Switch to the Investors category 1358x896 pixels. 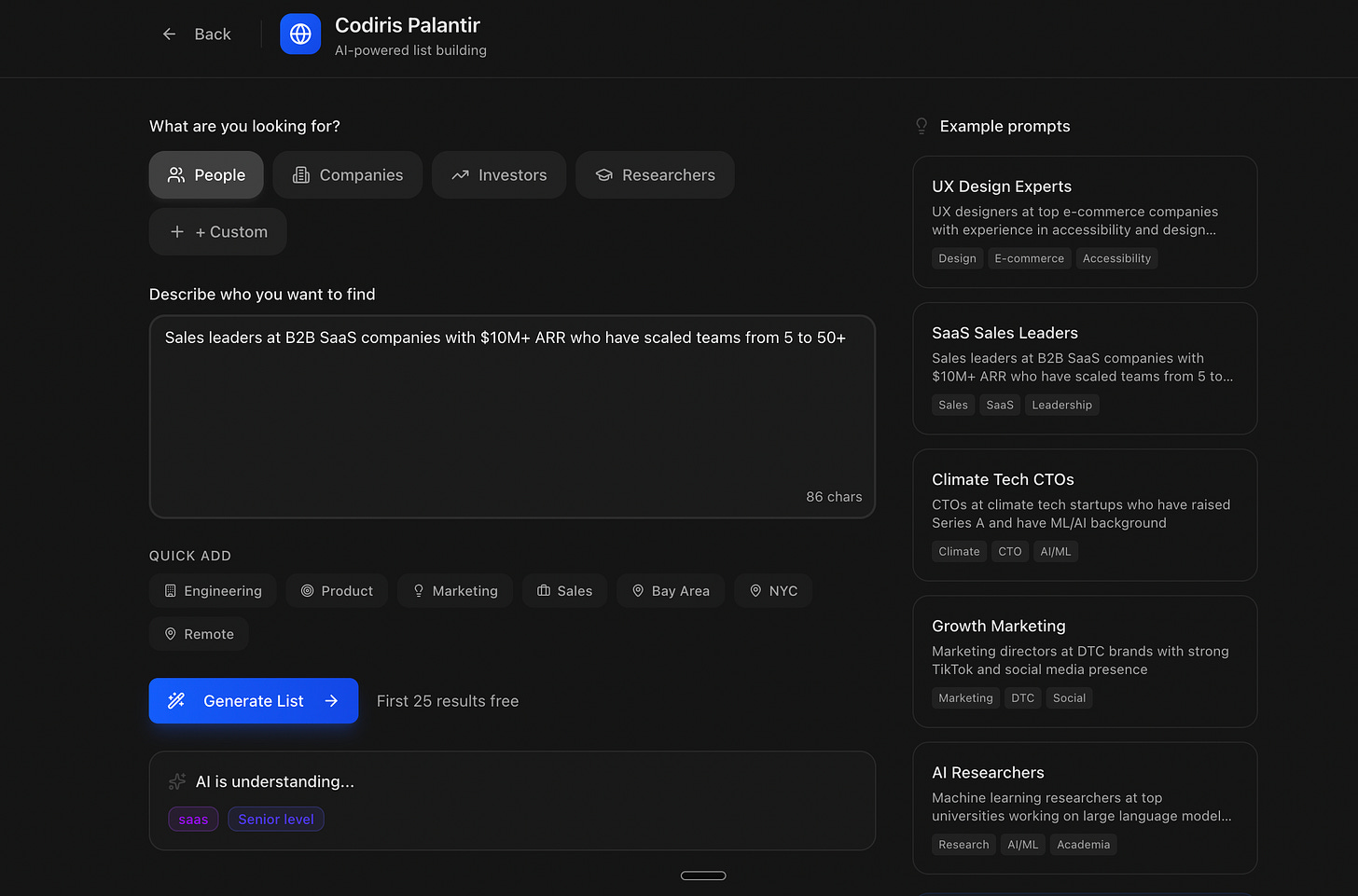click(x=499, y=175)
